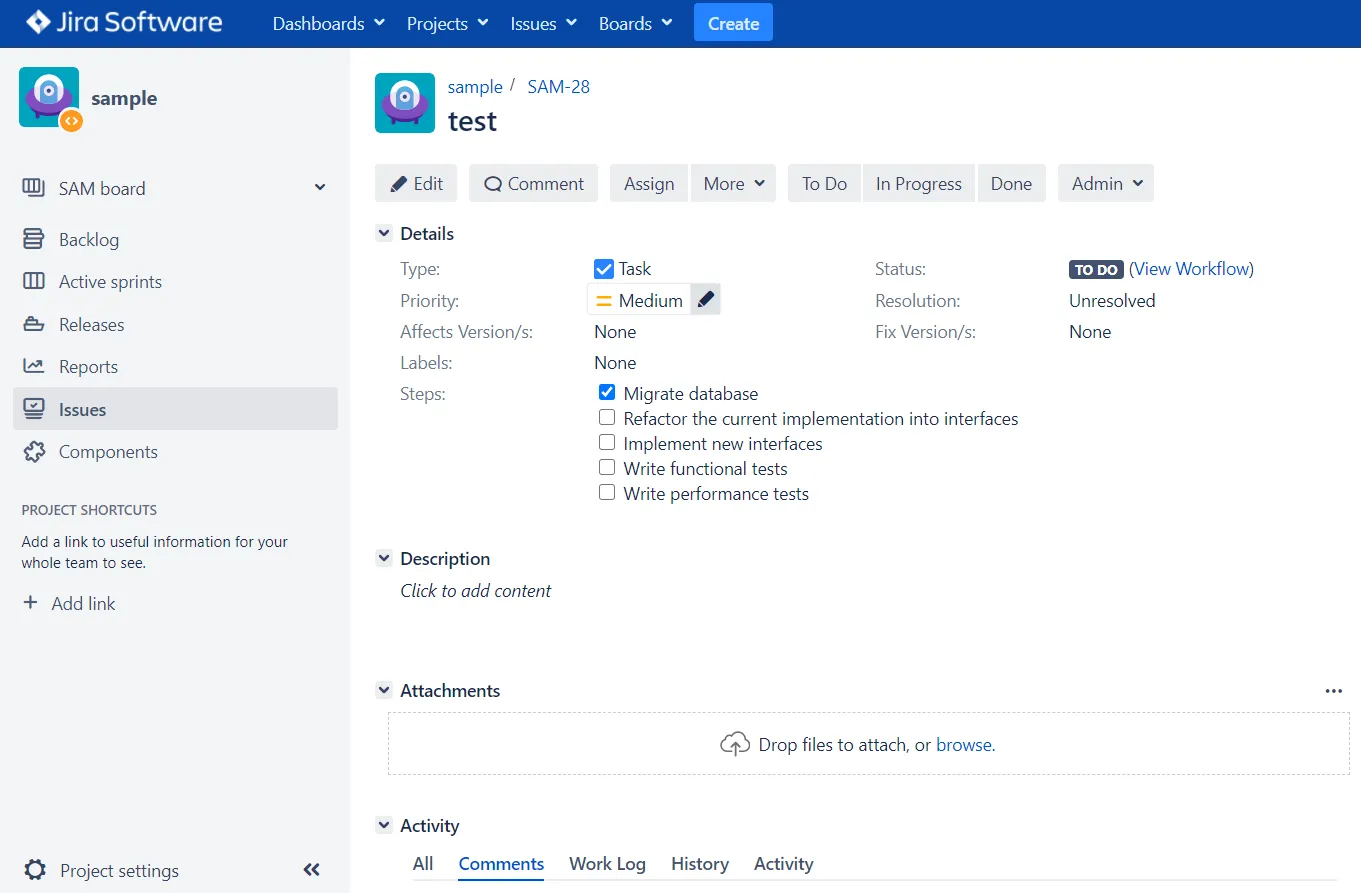Open the sample project avatar in sidebar

click(49, 97)
